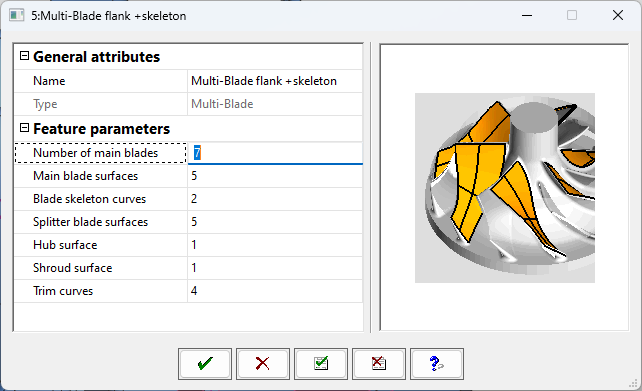Click the Type attribute label

(45, 104)
